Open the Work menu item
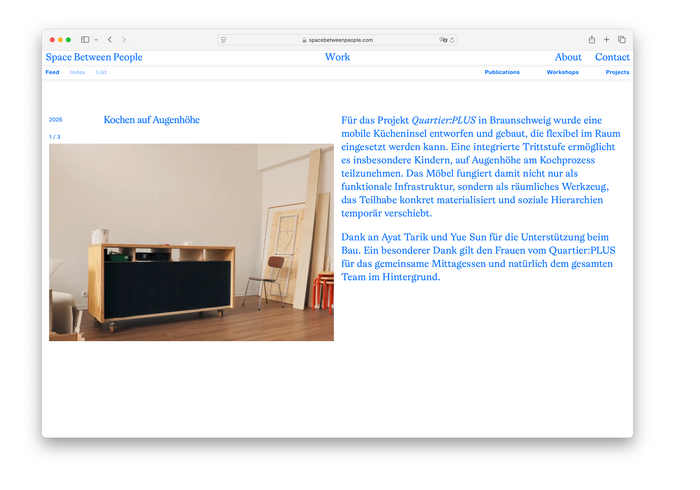700x490 pixels. point(338,57)
